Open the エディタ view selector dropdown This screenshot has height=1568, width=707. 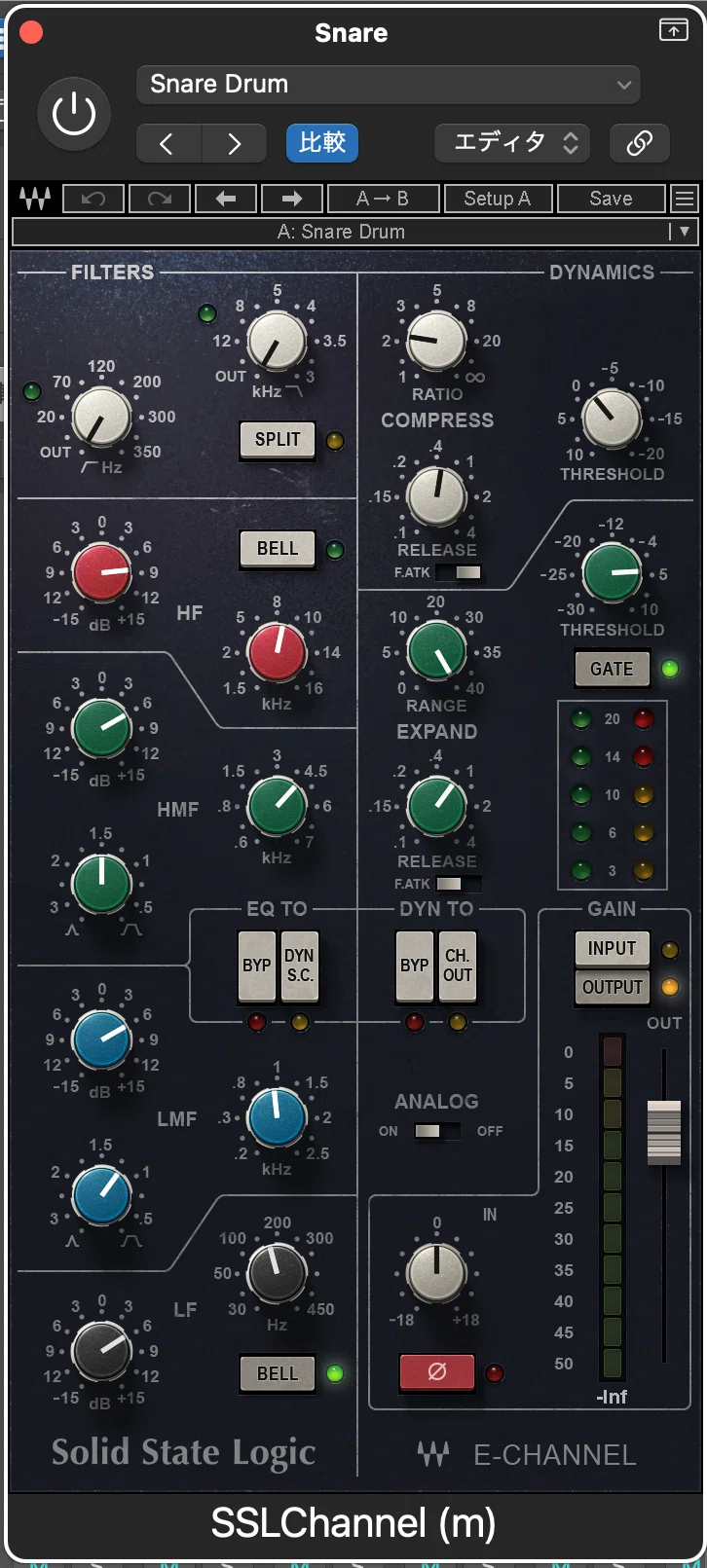[511, 143]
